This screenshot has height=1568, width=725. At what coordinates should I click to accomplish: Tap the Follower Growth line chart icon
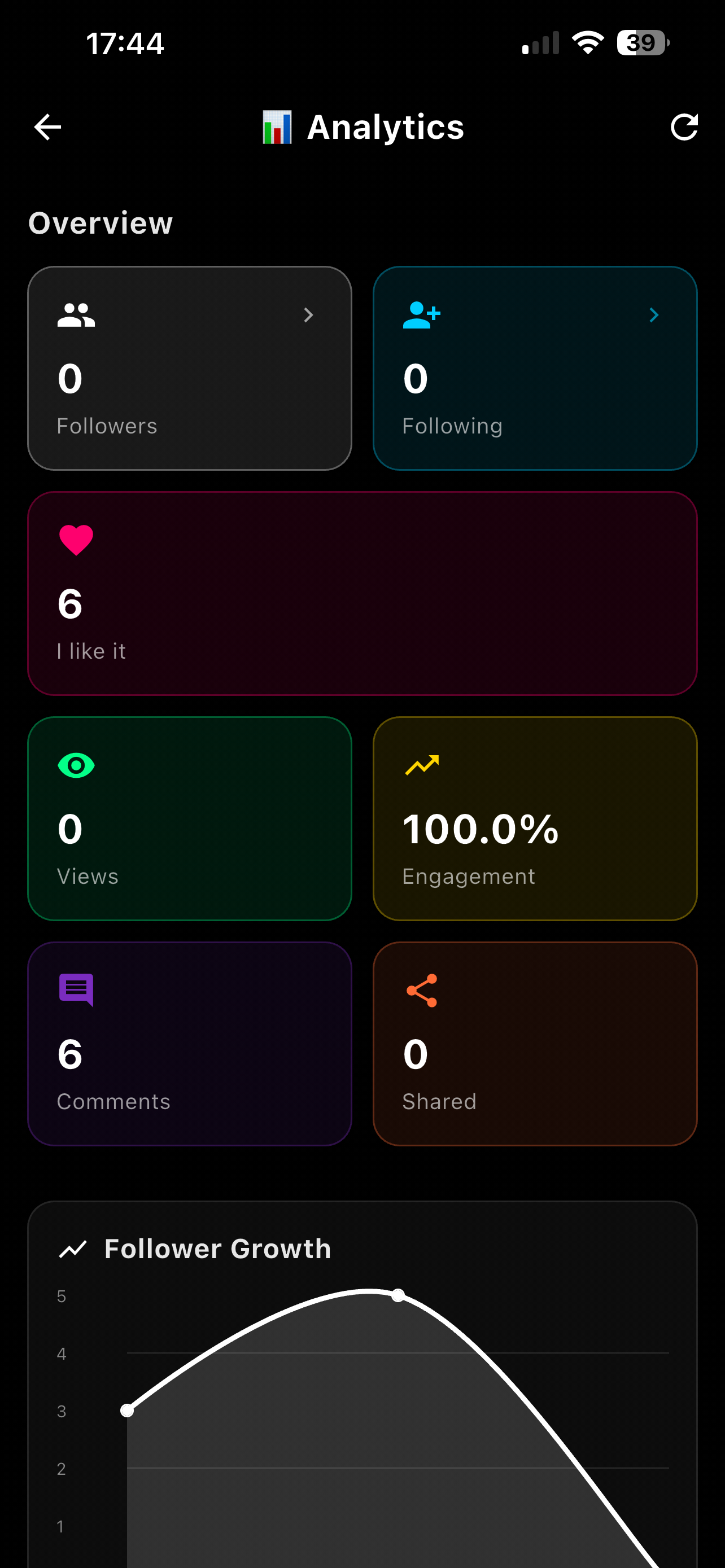(x=72, y=1249)
